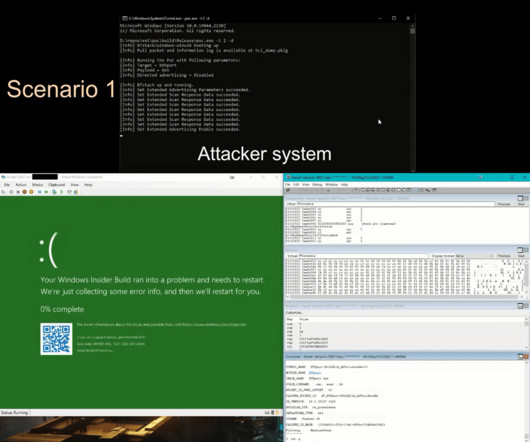
Task: Pause the virtual machine from the toolbar
Action: coord(40,192)
